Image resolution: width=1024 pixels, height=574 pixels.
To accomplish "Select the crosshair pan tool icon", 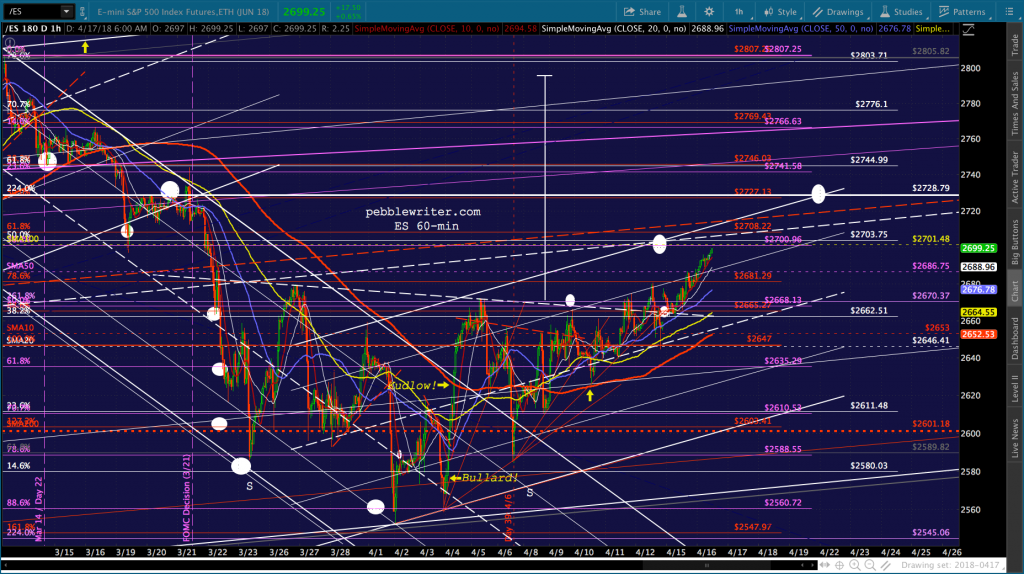I will pyautogui.click(x=840, y=566).
